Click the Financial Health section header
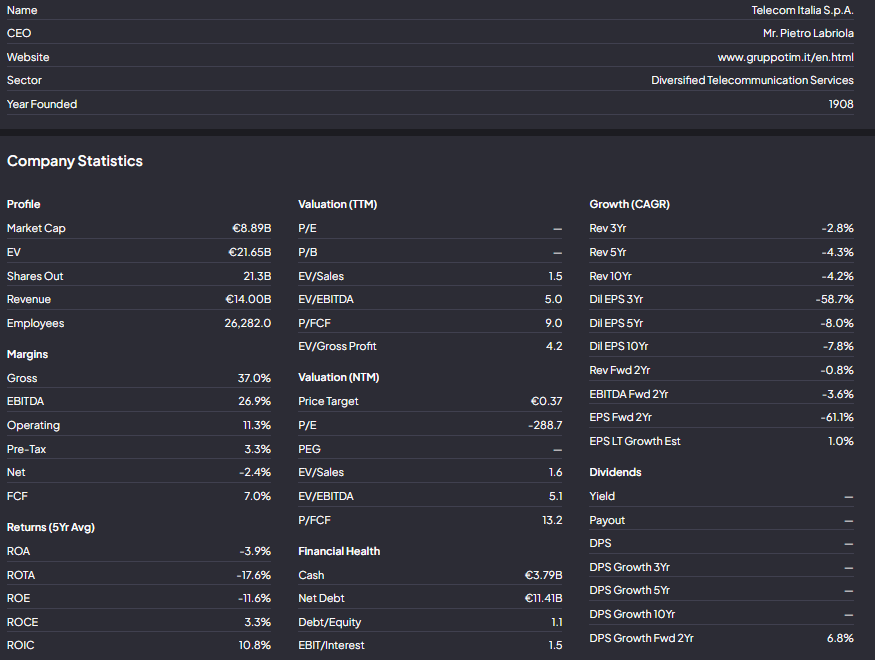The image size is (875, 660). point(339,552)
